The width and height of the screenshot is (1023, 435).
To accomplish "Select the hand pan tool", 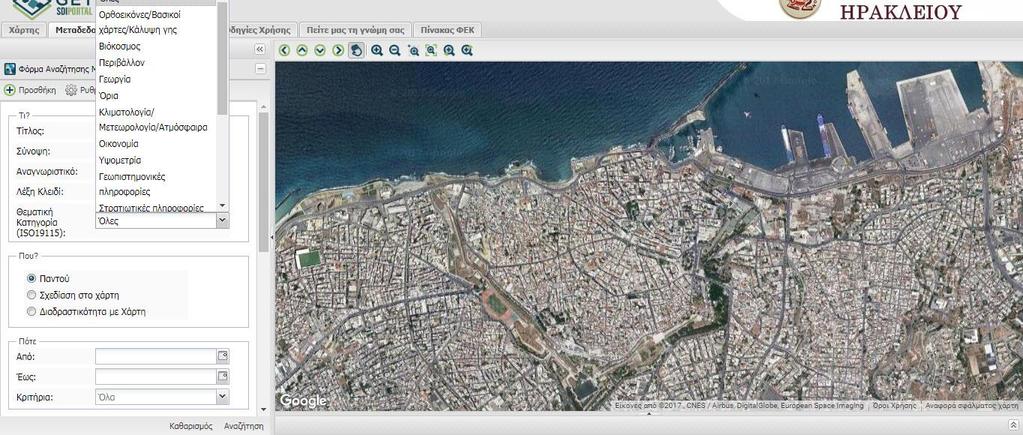I will (x=356, y=50).
